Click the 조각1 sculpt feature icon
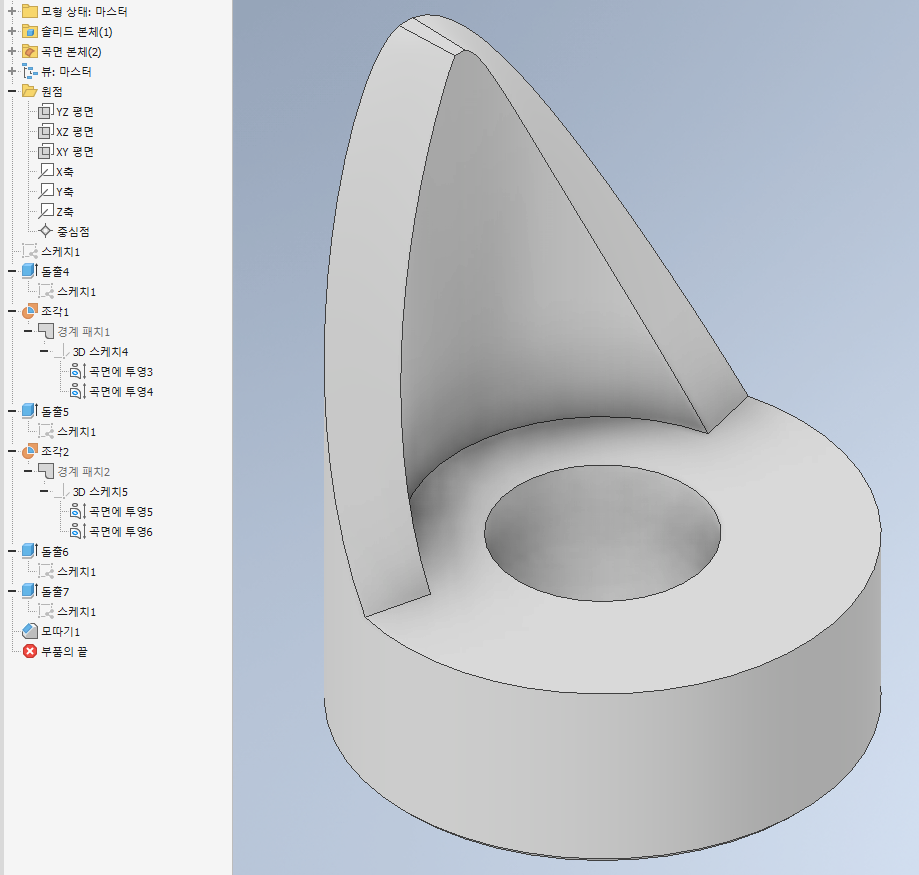This screenshot has width=919, height=875. pos(30,311)
